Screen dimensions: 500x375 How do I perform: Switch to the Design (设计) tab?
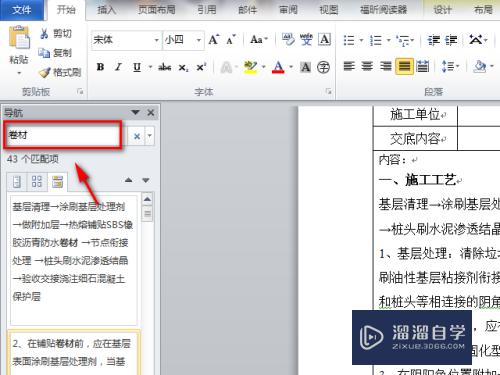click(442, 10)
